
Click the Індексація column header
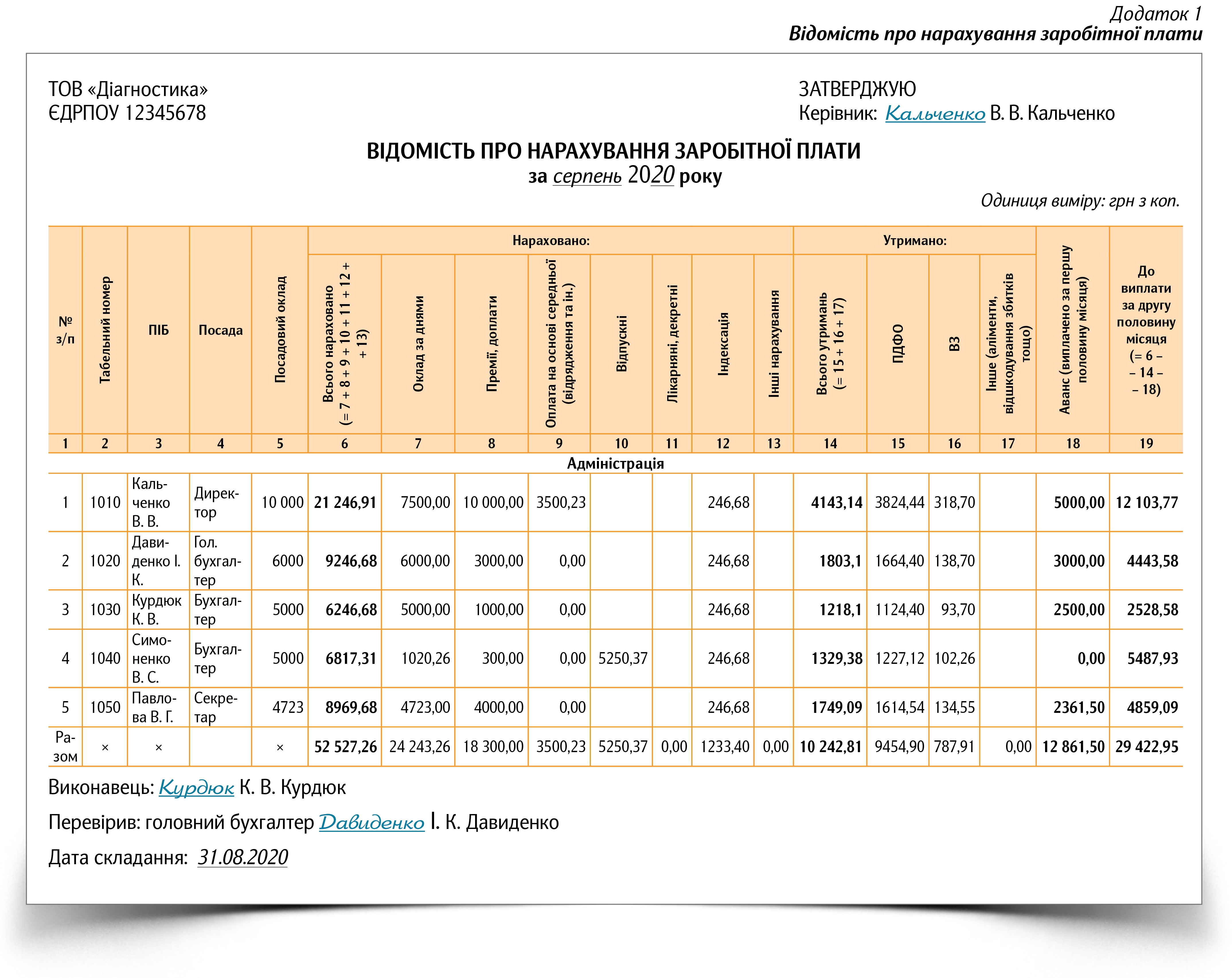click(723, 344)
